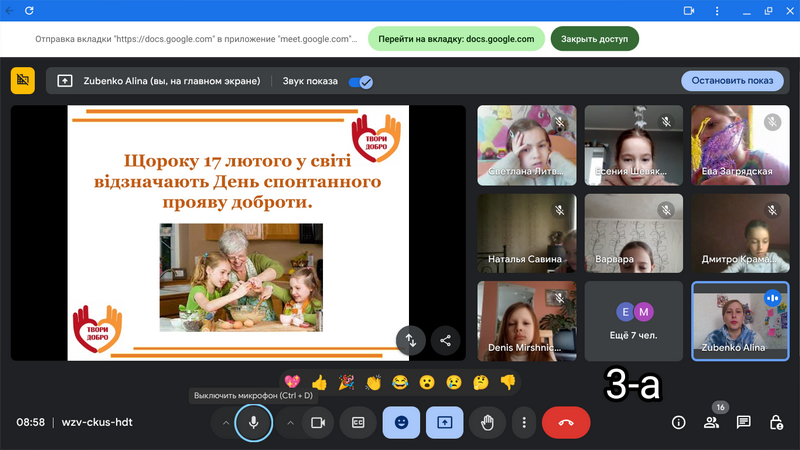This screenshot has width=800, height=450.
Task: Expand video settings chevron beside camera
Action: point(290,422)
